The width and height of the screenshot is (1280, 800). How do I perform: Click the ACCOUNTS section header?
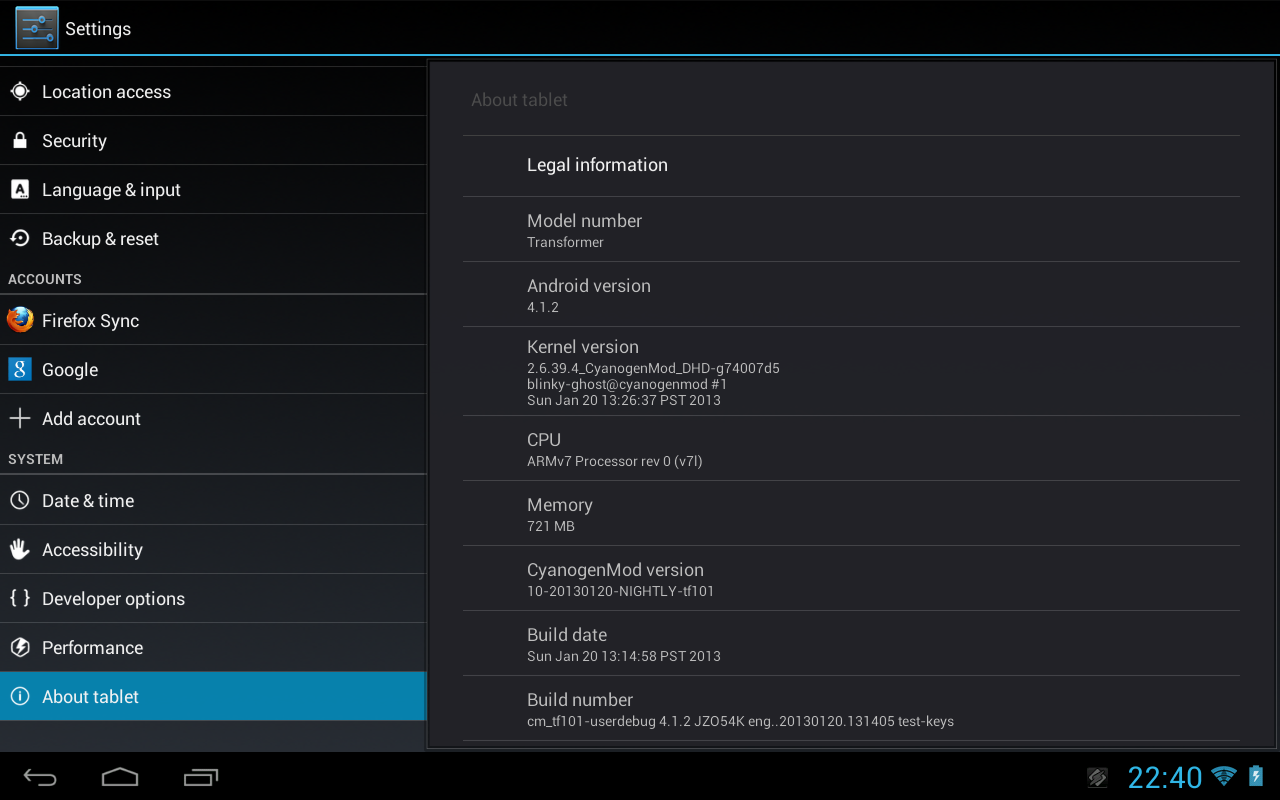[x=45, y=279]
